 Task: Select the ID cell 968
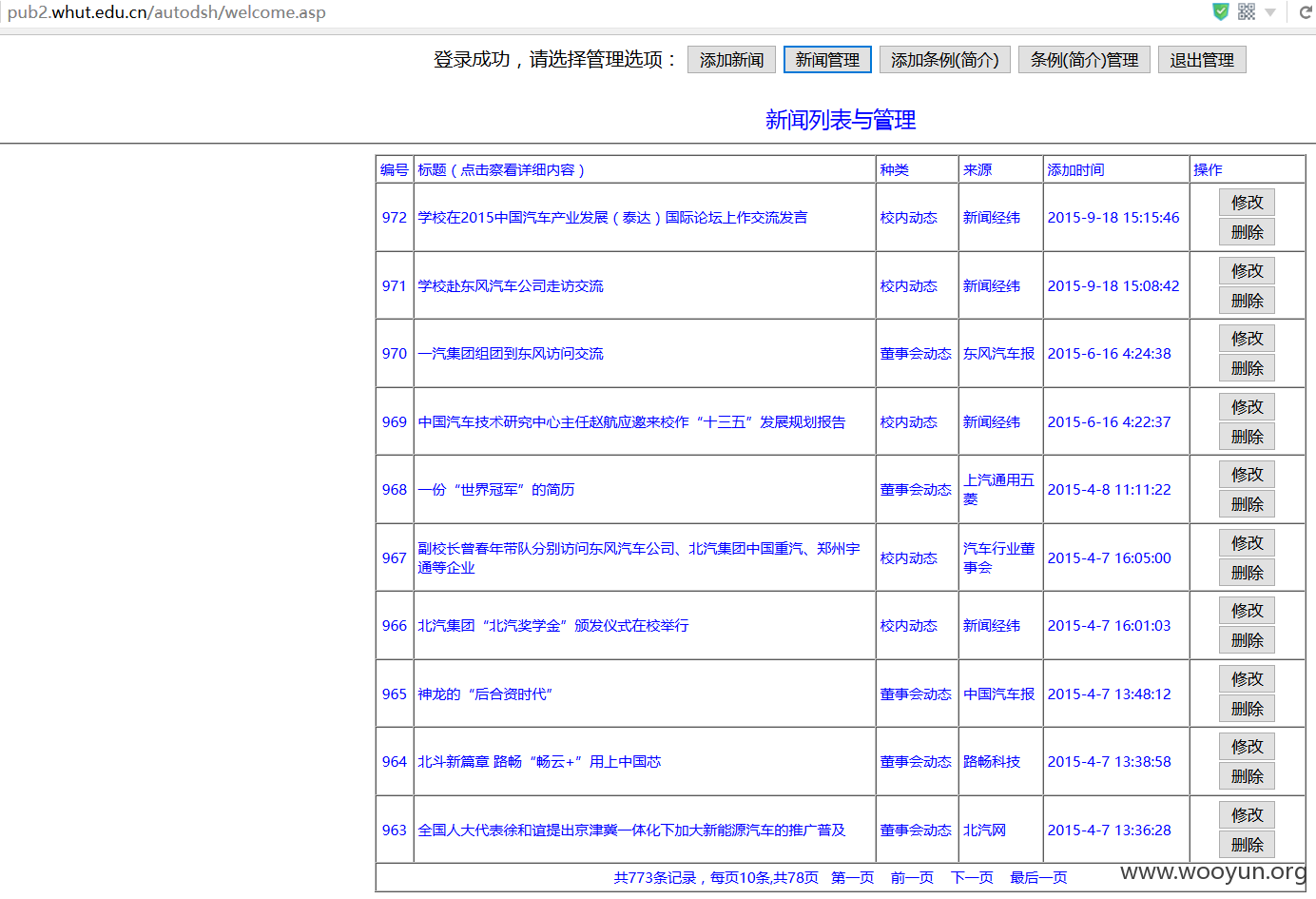[395, 490]
